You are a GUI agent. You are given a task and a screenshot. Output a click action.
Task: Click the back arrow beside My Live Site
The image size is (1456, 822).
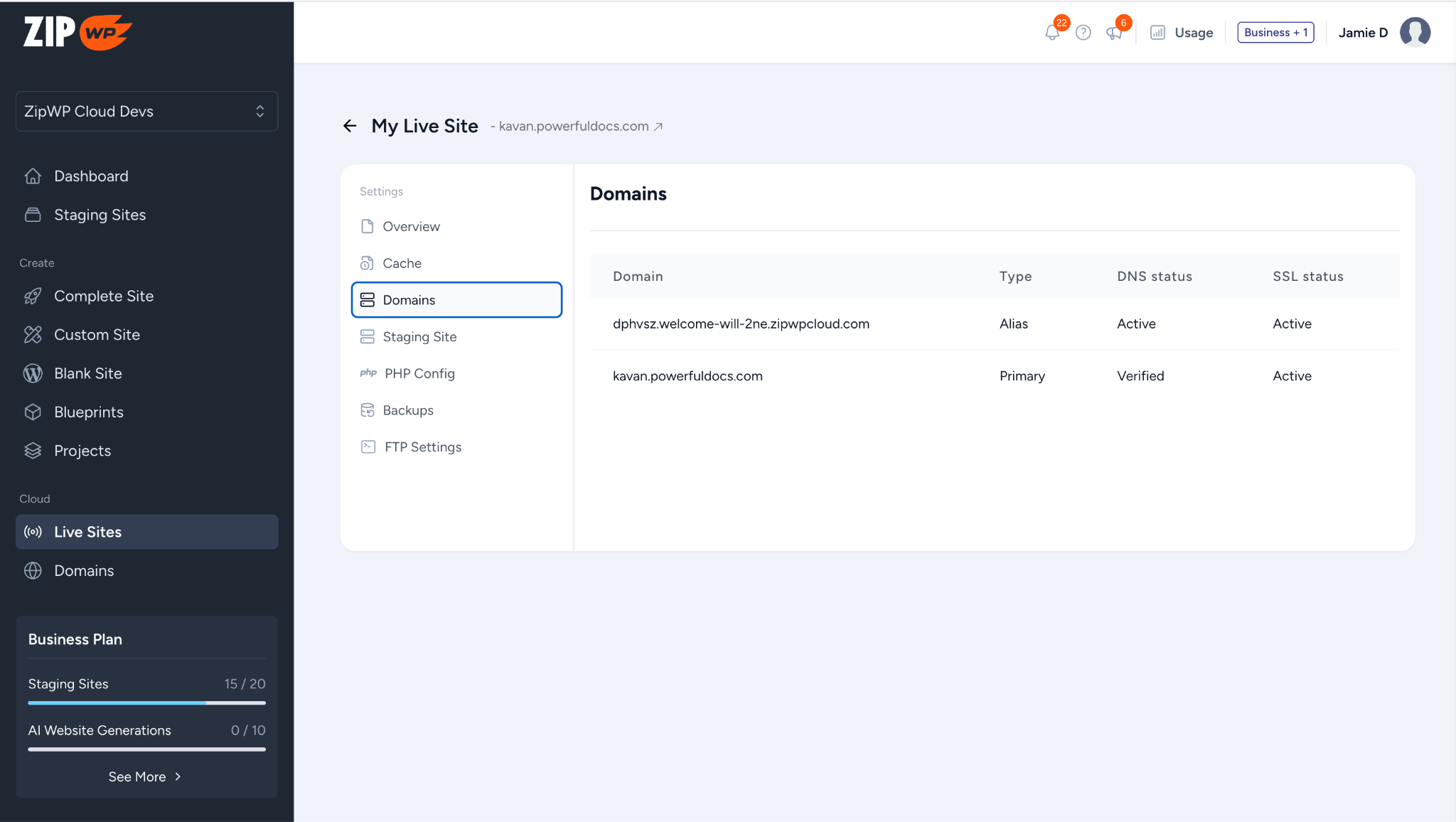pos(350,126)
